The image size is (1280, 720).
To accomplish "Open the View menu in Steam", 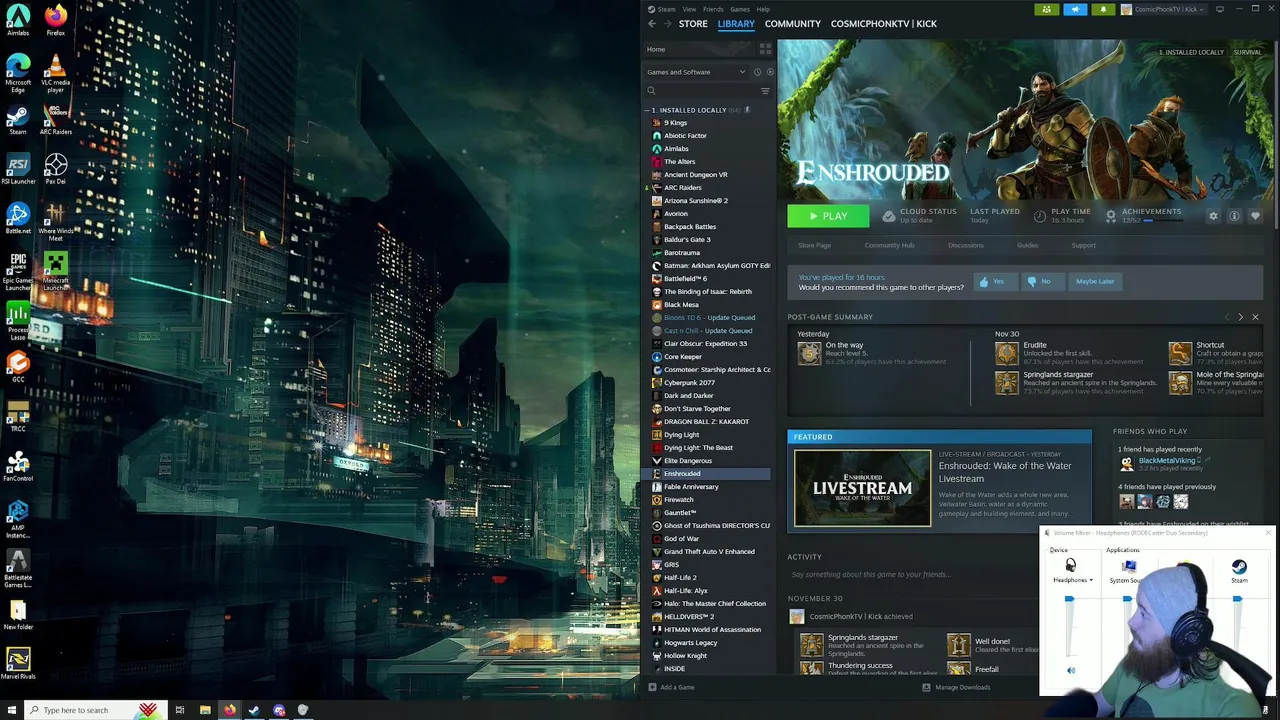I will click(x=689, y=9).
